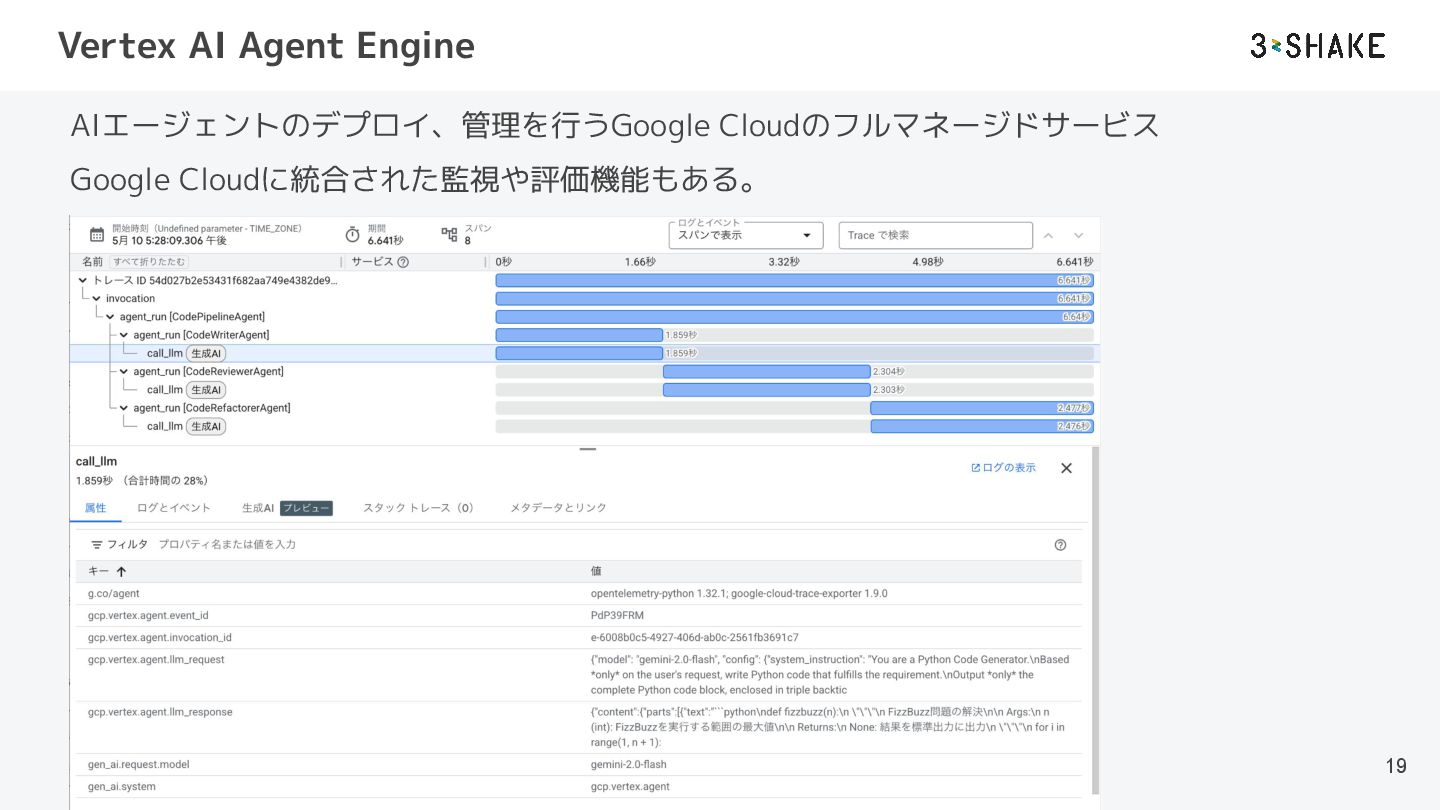Switch to the ログとイベント tab

click(174, 508)
